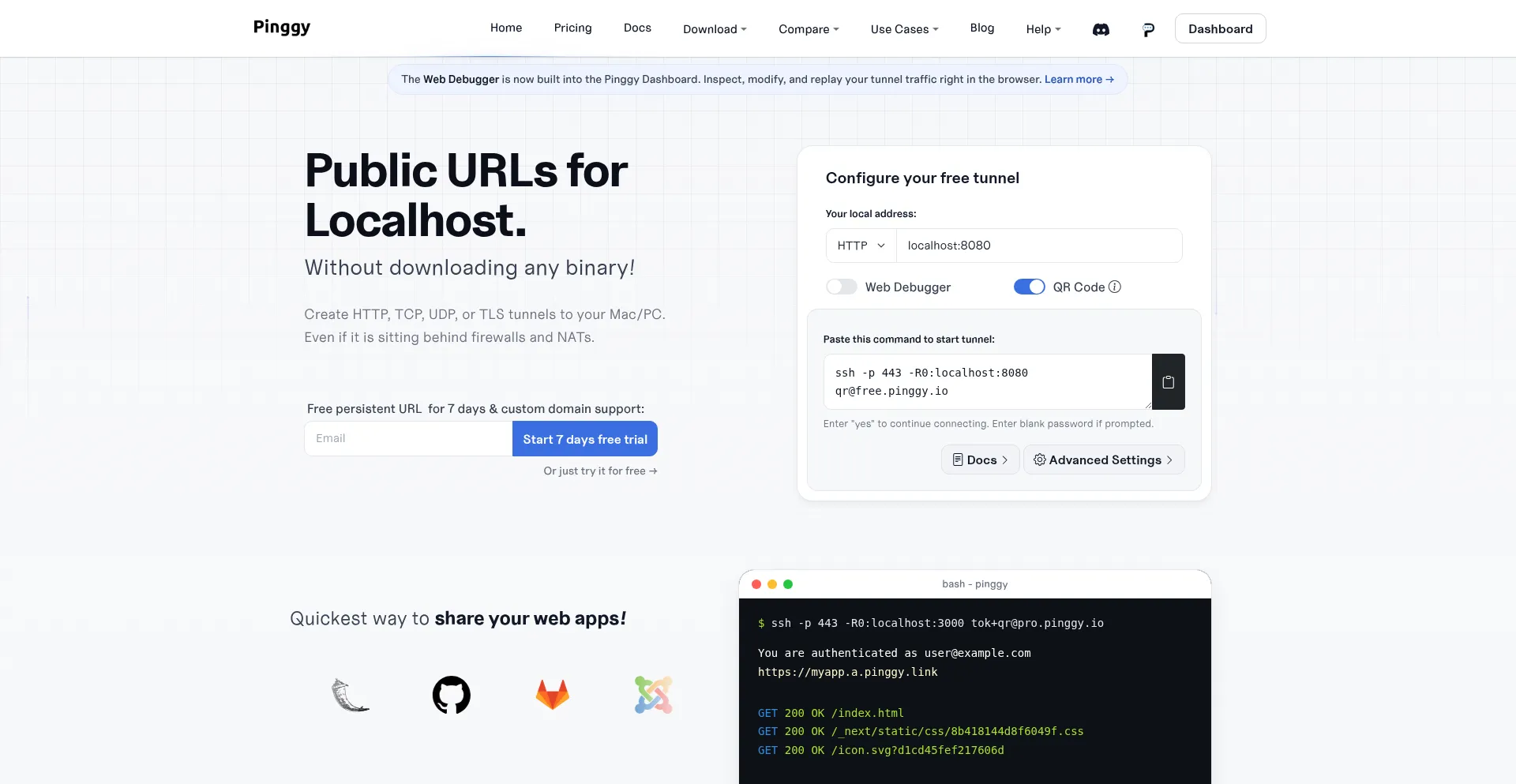1516x784 pixels.
Task: Click the red terminal window dot
Action: tap(756, 584)
